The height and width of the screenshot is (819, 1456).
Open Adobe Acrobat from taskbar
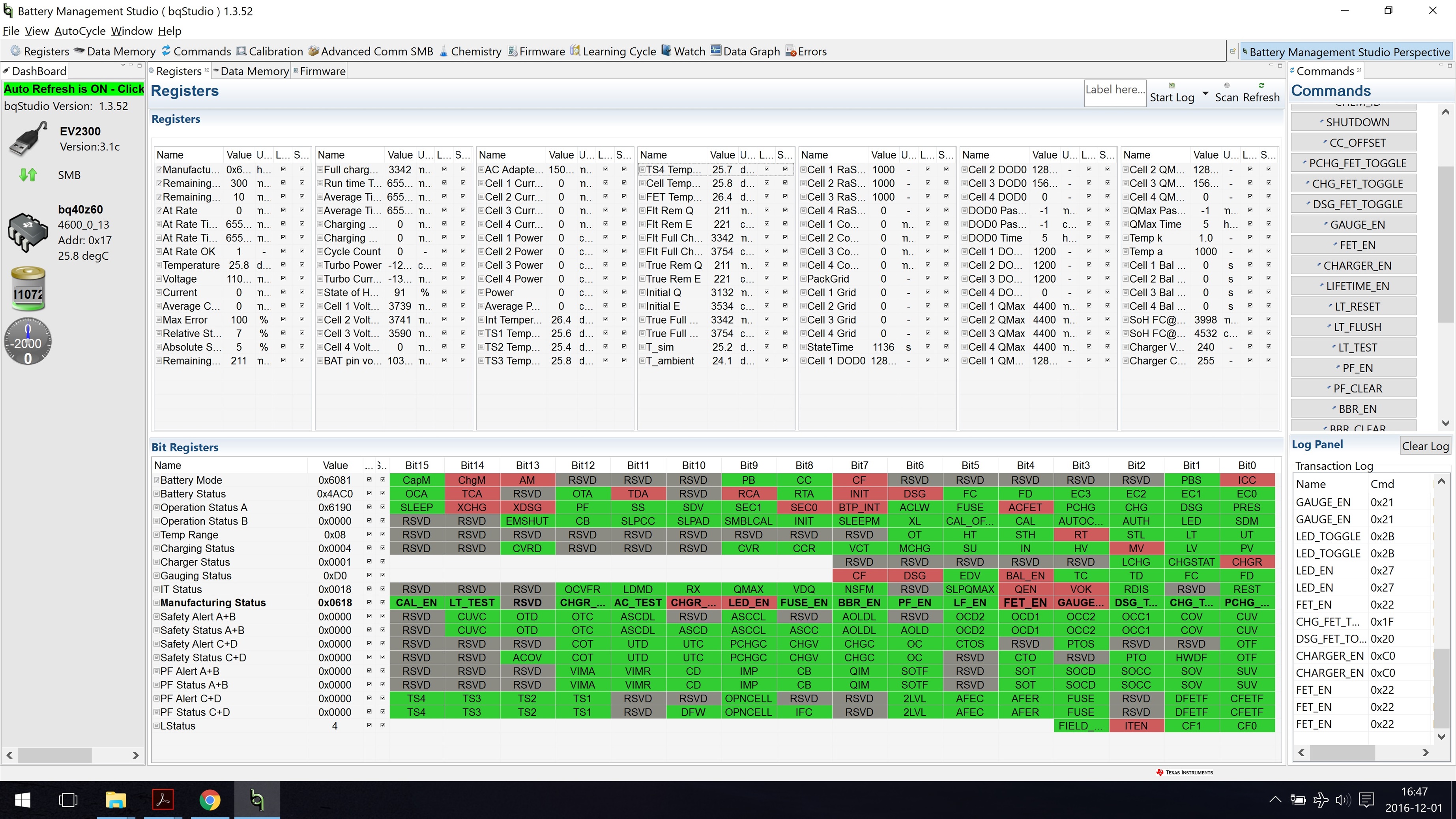(163, 800)
